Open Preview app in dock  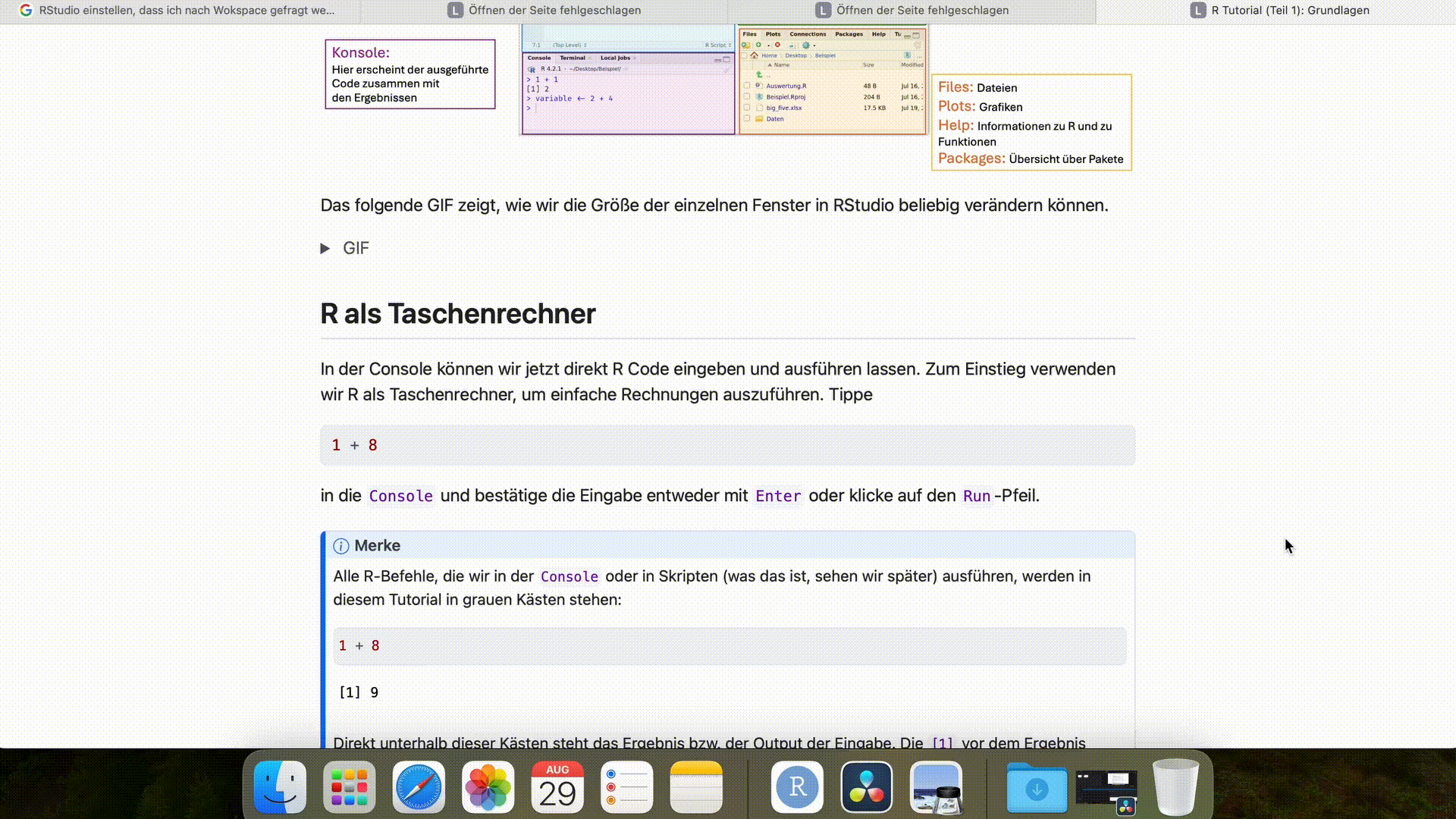click(x=937, y=787)
